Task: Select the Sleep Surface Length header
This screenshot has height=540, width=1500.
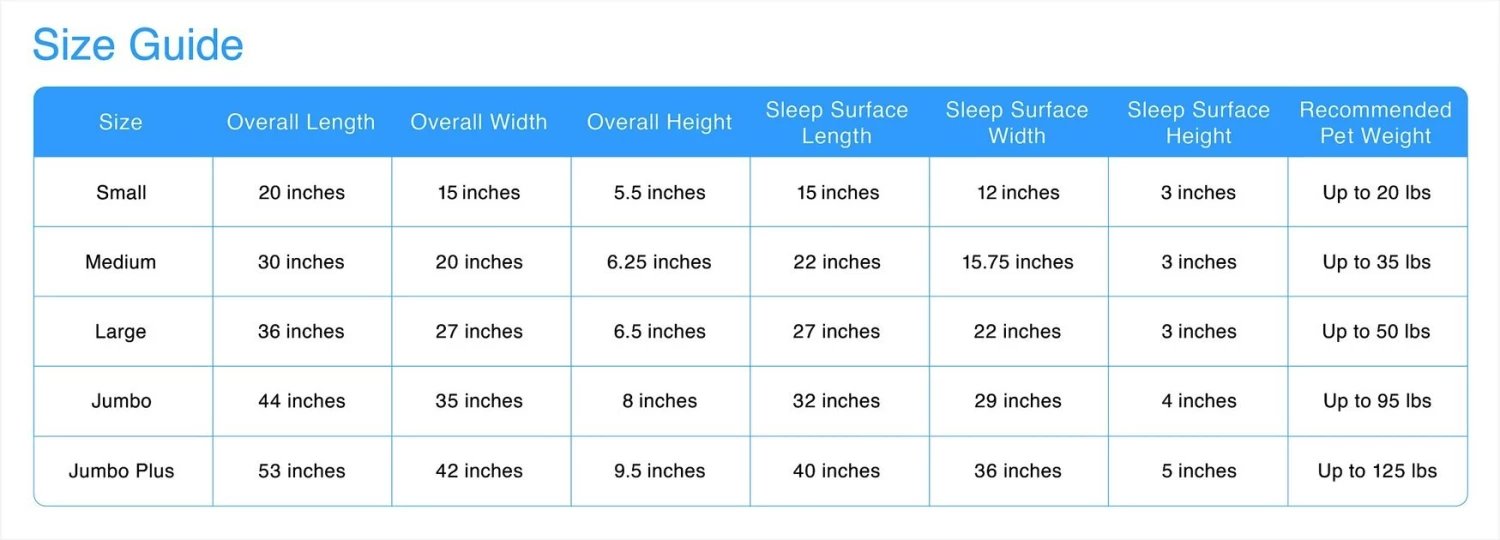Action: tap(837, 123)
